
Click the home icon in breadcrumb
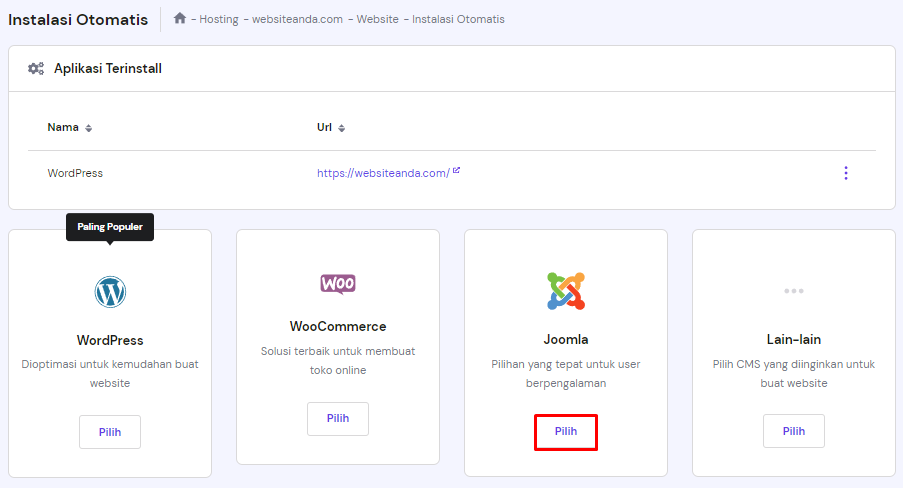[x=180, y=18]
